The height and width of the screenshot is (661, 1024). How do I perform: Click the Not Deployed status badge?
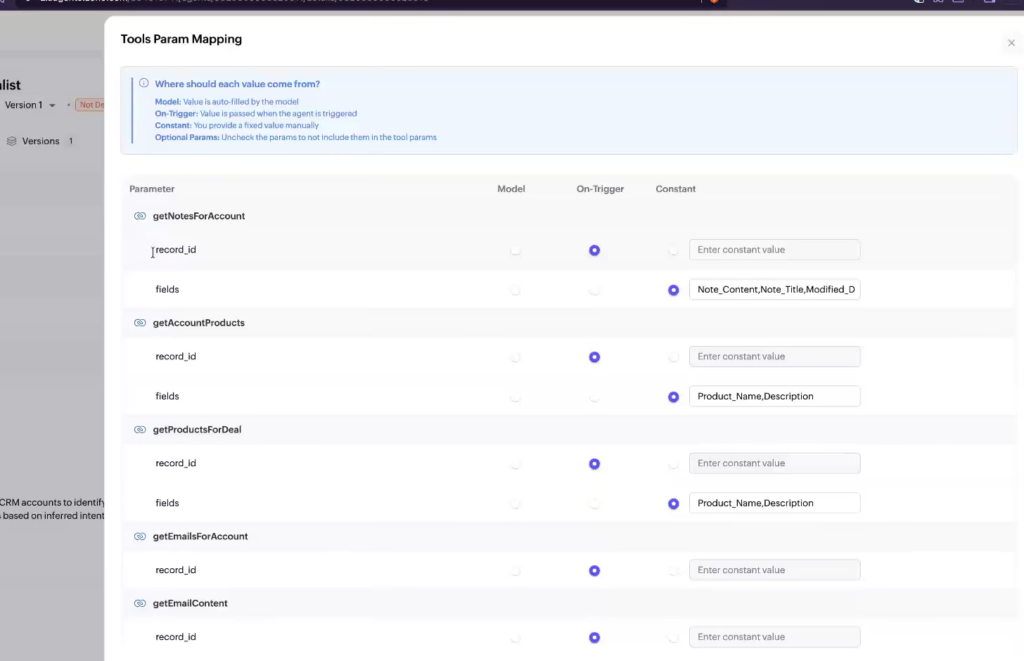click(x=90, y=105)
